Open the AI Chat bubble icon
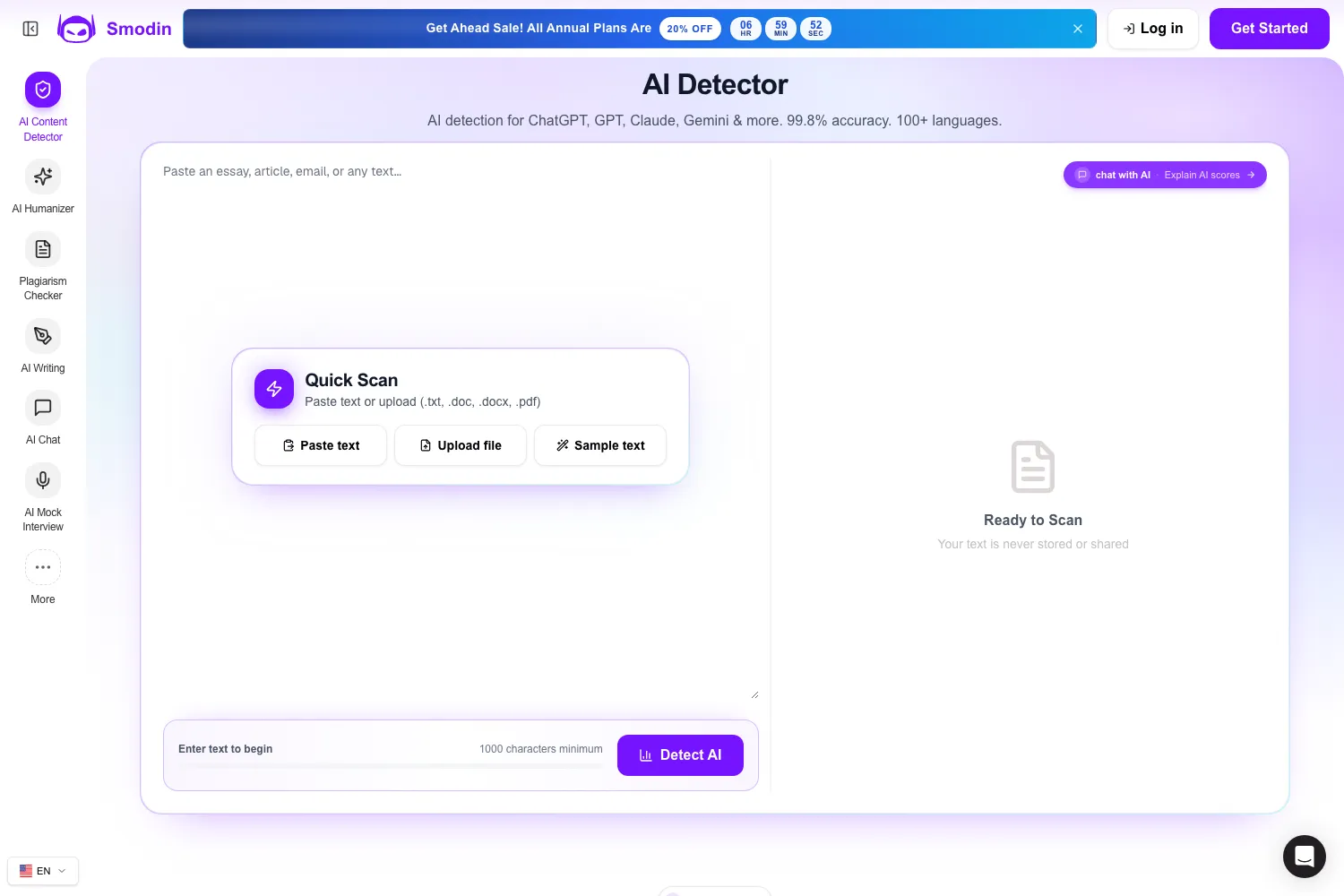The image size is (1344, 896). click(43, 408)
